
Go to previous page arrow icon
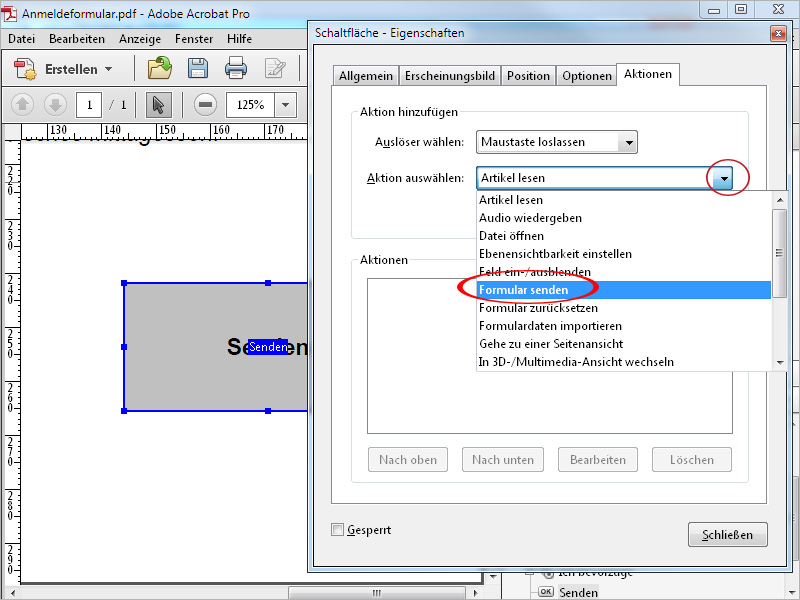(22, 105)
